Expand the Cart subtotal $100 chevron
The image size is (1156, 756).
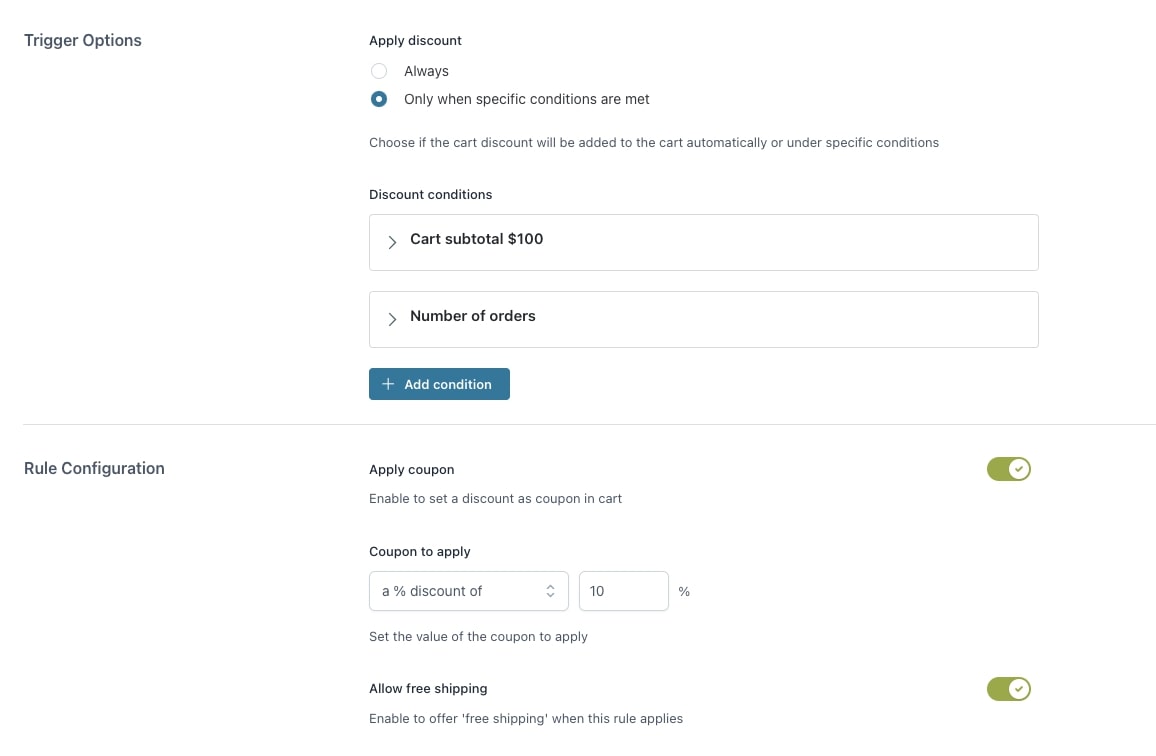(392, 242)
